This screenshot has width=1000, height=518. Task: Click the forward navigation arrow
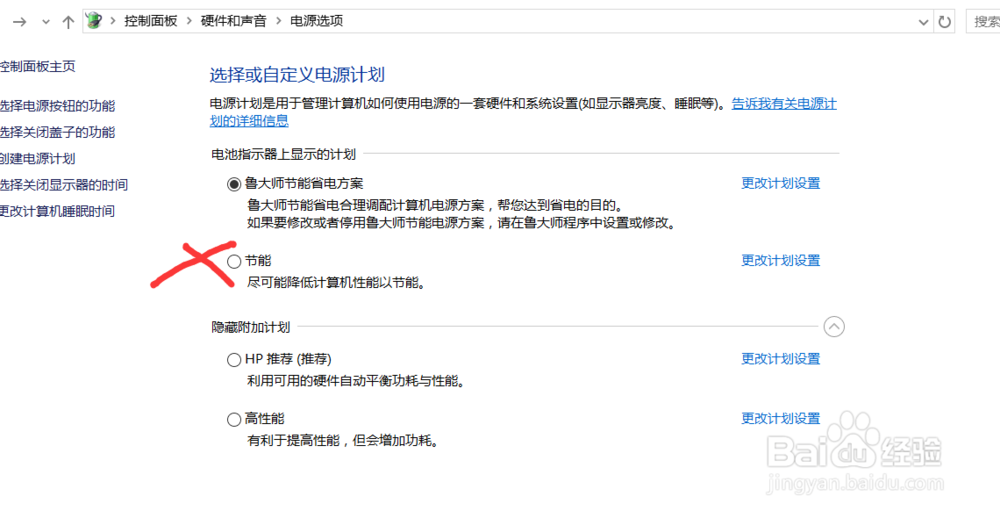[x=20, y=22]
